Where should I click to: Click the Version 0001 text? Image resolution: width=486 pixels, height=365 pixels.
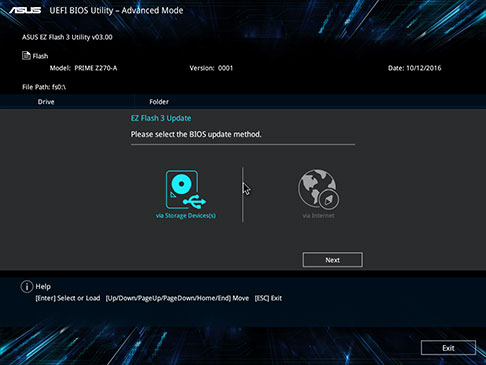[211, 68]
